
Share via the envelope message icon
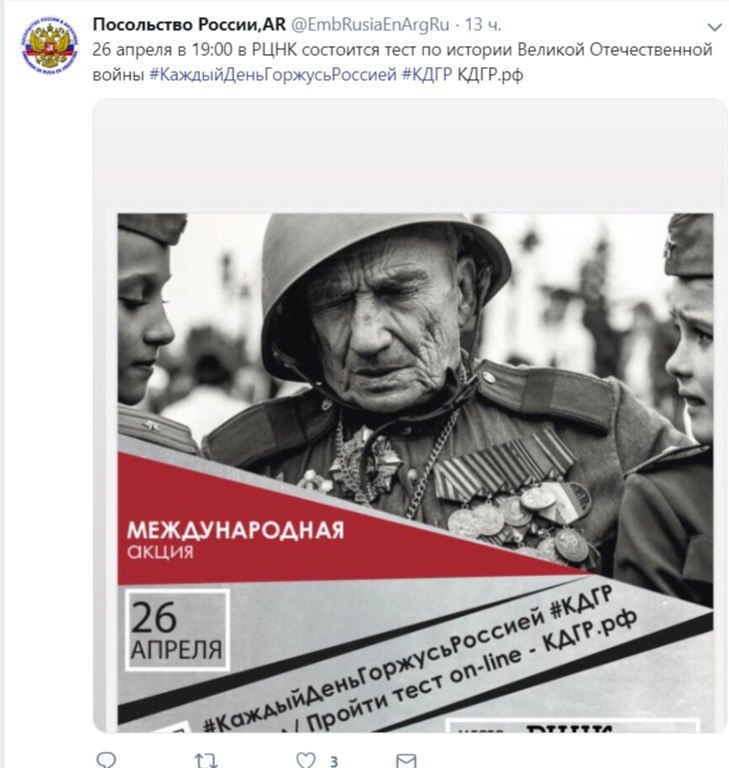tap(406, 760)
